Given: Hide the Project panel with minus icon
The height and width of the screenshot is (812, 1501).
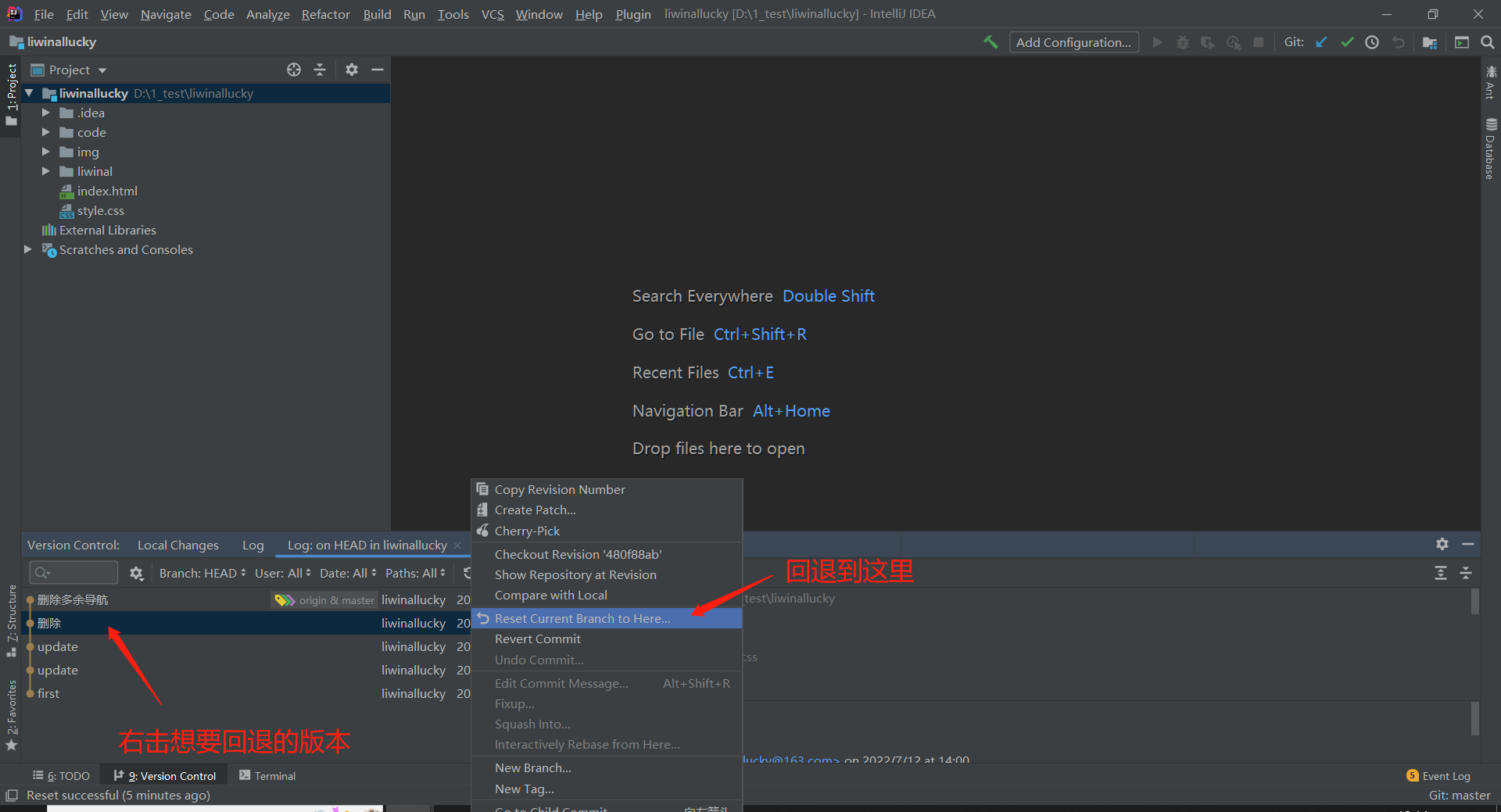Looking at the screenshot, I should [x=378, y=70].
